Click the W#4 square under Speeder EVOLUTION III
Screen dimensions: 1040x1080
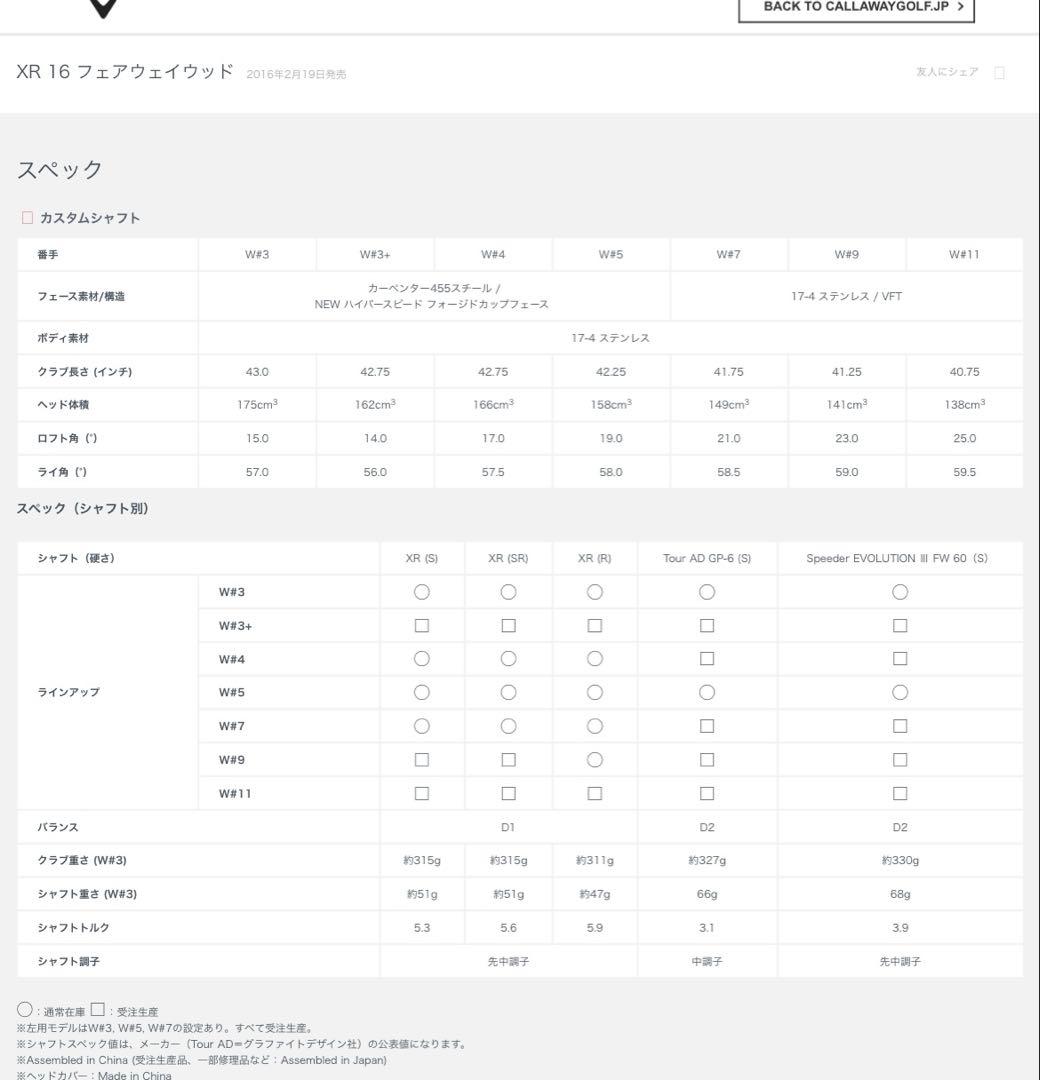899,658
